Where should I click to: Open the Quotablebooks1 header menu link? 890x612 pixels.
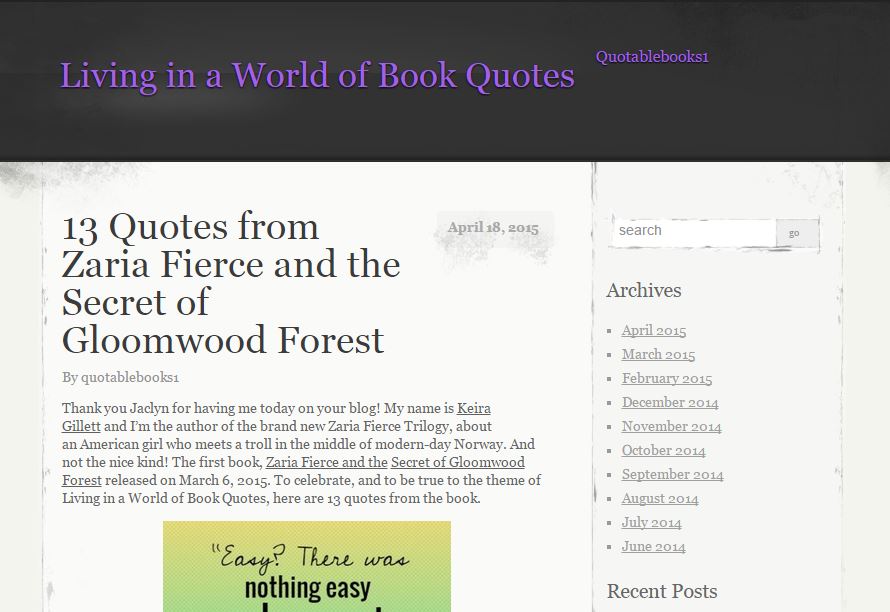click(652, 57)
